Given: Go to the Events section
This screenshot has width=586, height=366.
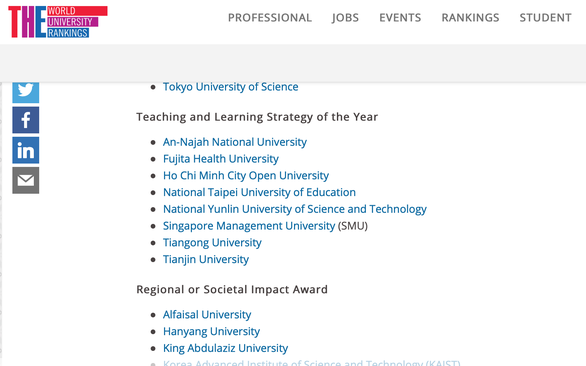Looking at the screenshot, I should [x=400, y=18].
